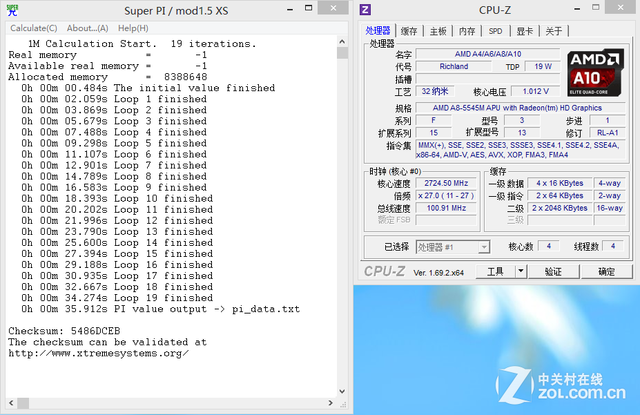Click the 'Loop 19 finished' line

[x=117, y=298]
